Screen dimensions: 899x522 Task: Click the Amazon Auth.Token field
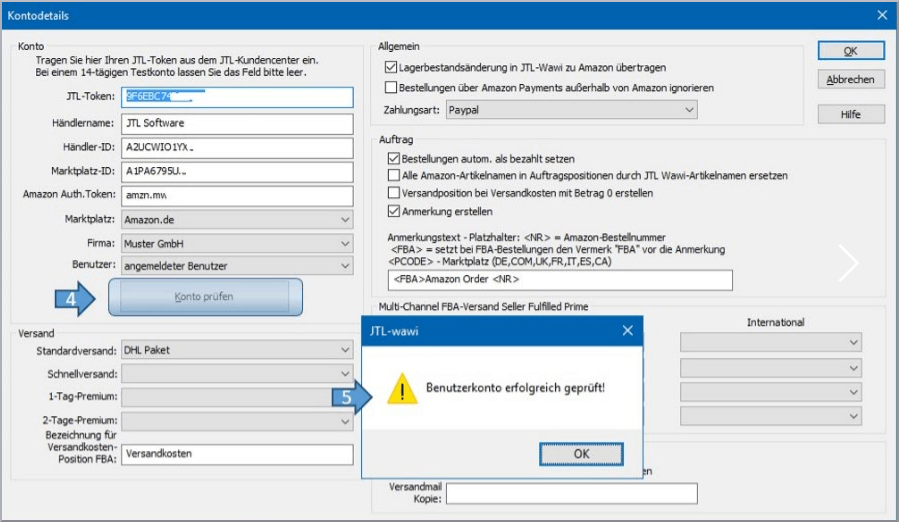(237, 196)
